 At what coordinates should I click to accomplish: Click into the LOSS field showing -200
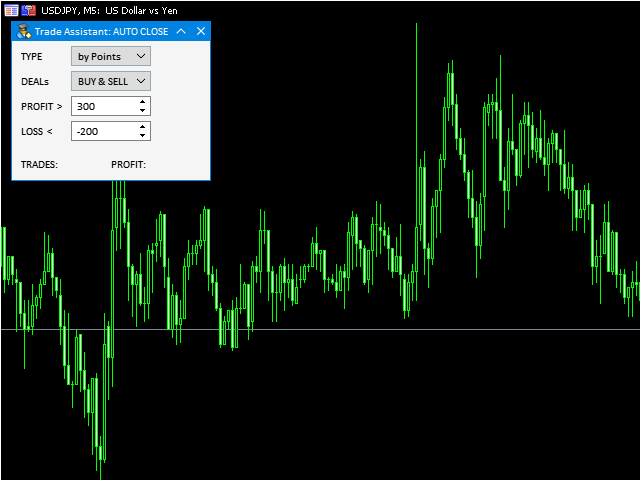pyautogui.click(x=103, y=131)
